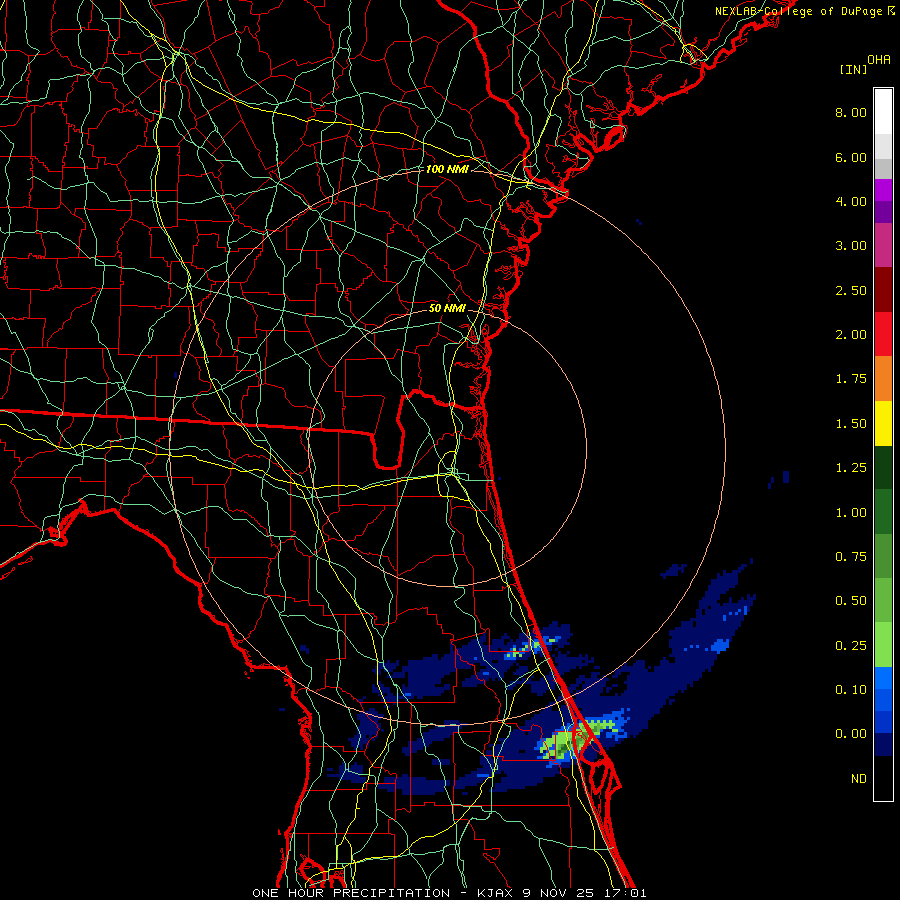Click the 3.00 legend value
The image size is (900, 900).
click(x=851, y=246)
